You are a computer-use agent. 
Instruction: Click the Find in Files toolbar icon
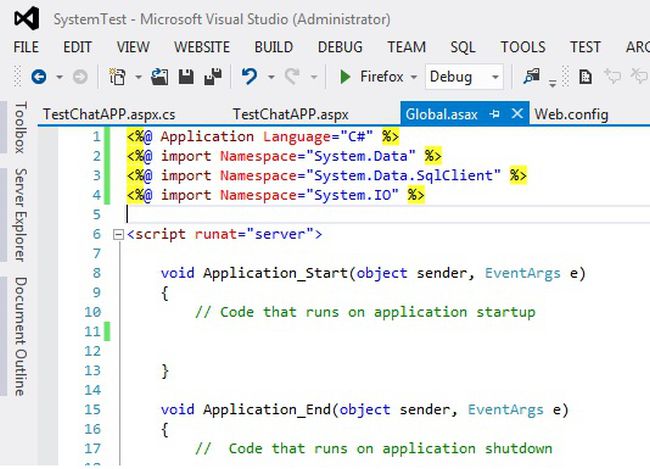tap(531, 77)
